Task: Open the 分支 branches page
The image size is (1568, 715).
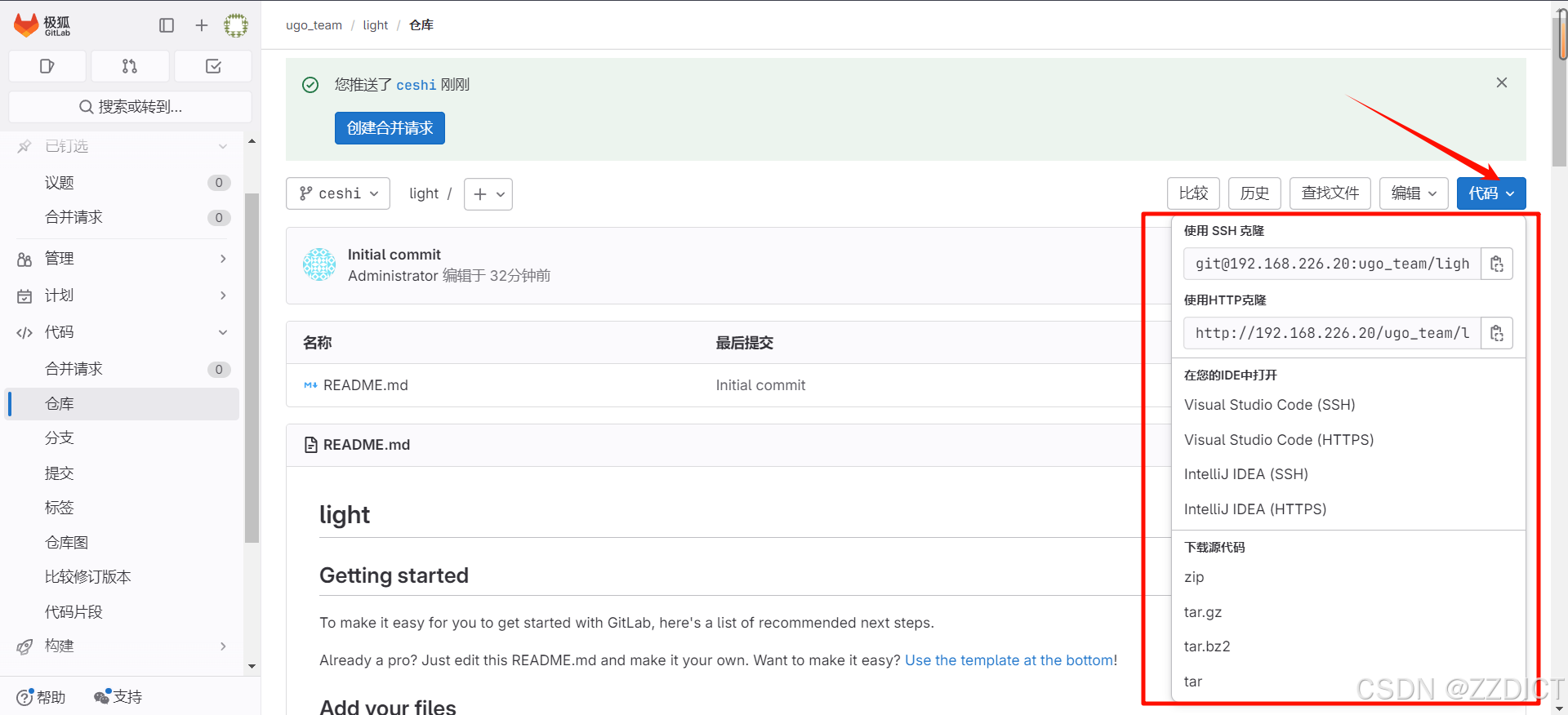Action: 122,438
